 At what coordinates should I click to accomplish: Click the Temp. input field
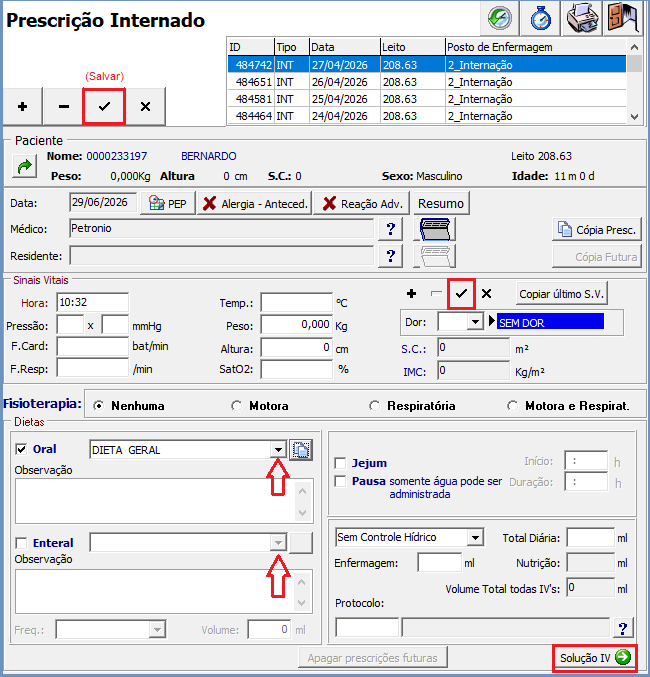(297, 303)
